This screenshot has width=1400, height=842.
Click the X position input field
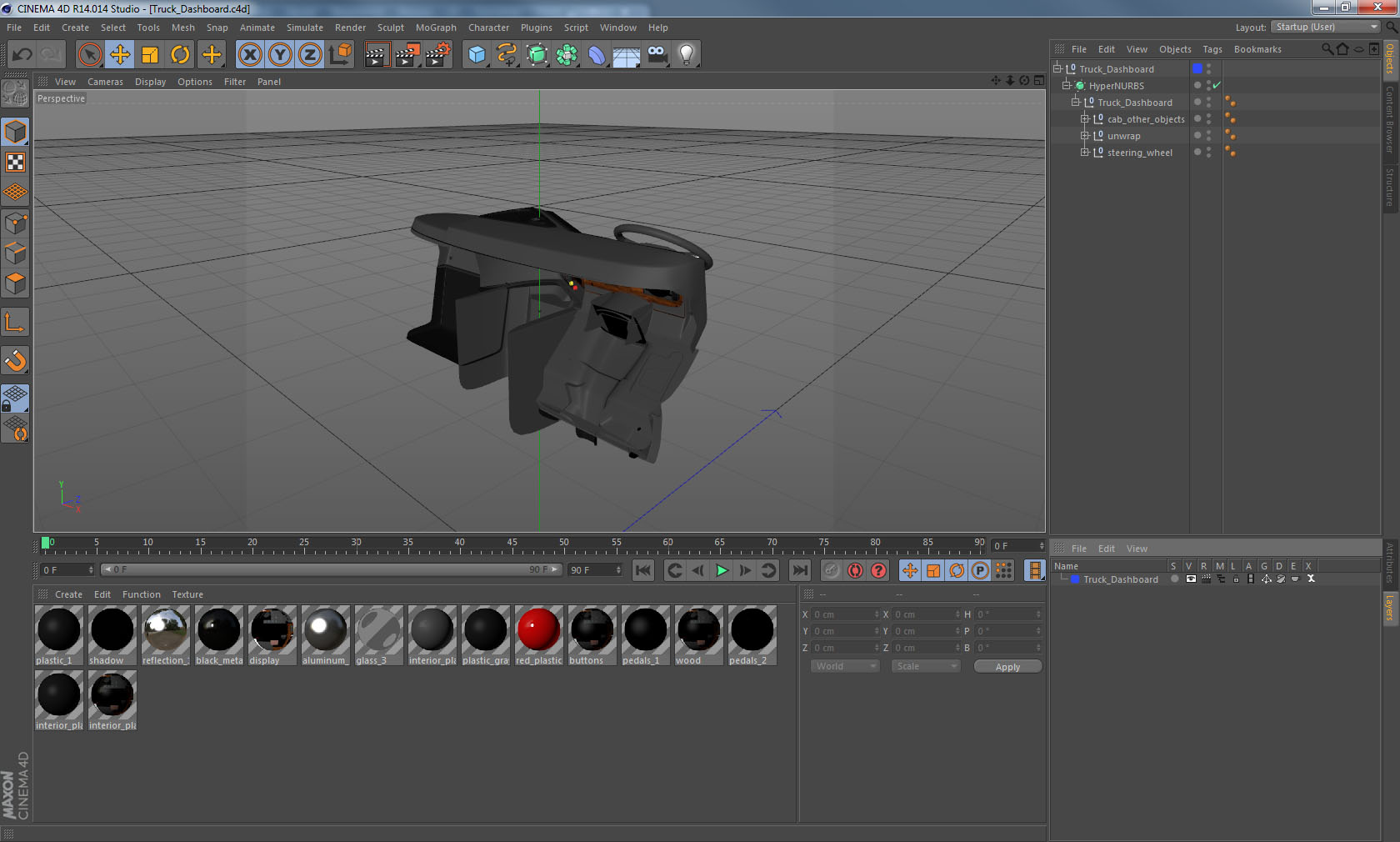tap(845, 614)
